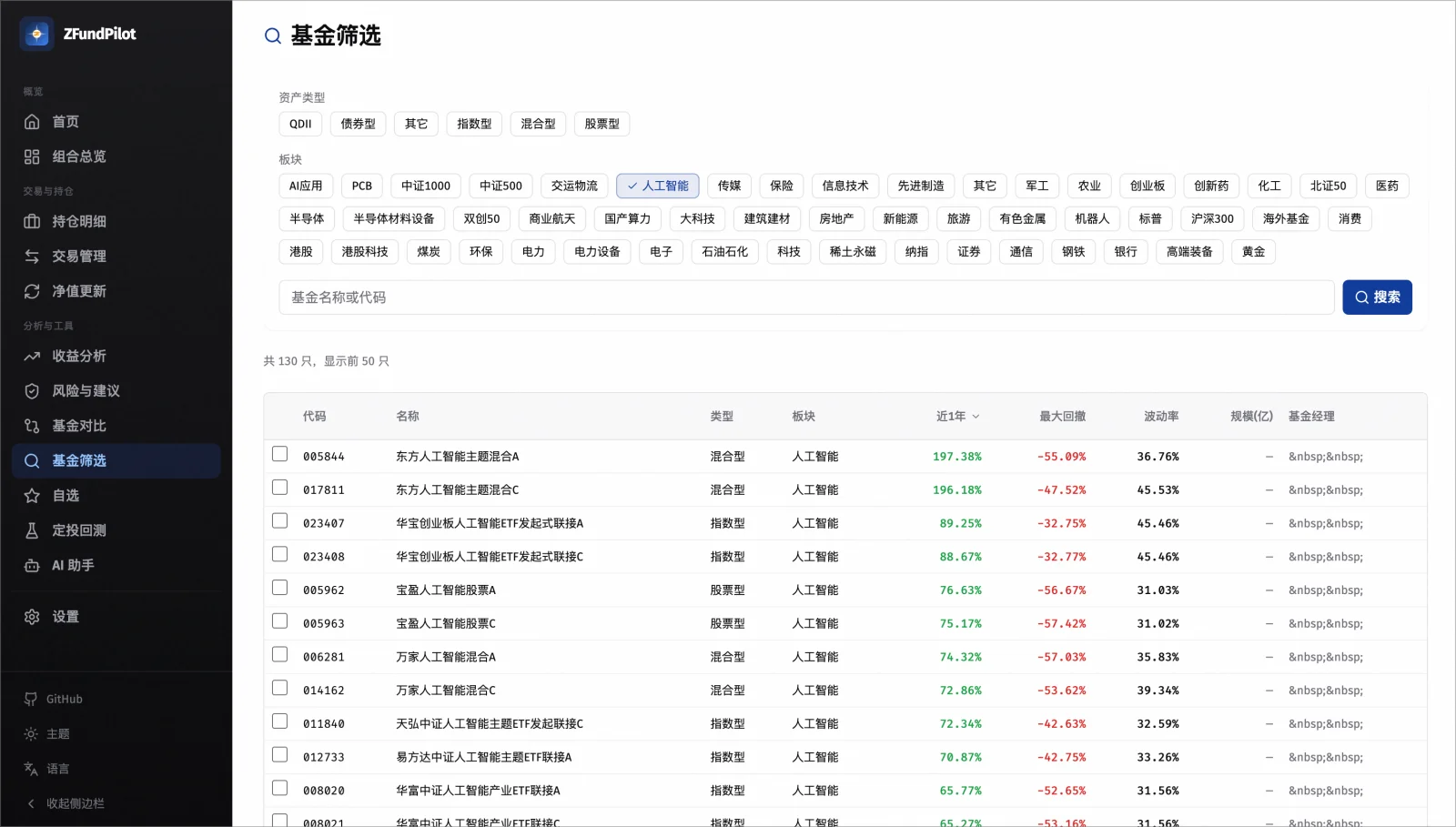Screen dimensions: 1456x827
Task: Tick checkbox for fund 005844
Action: (x=280, y=454)
